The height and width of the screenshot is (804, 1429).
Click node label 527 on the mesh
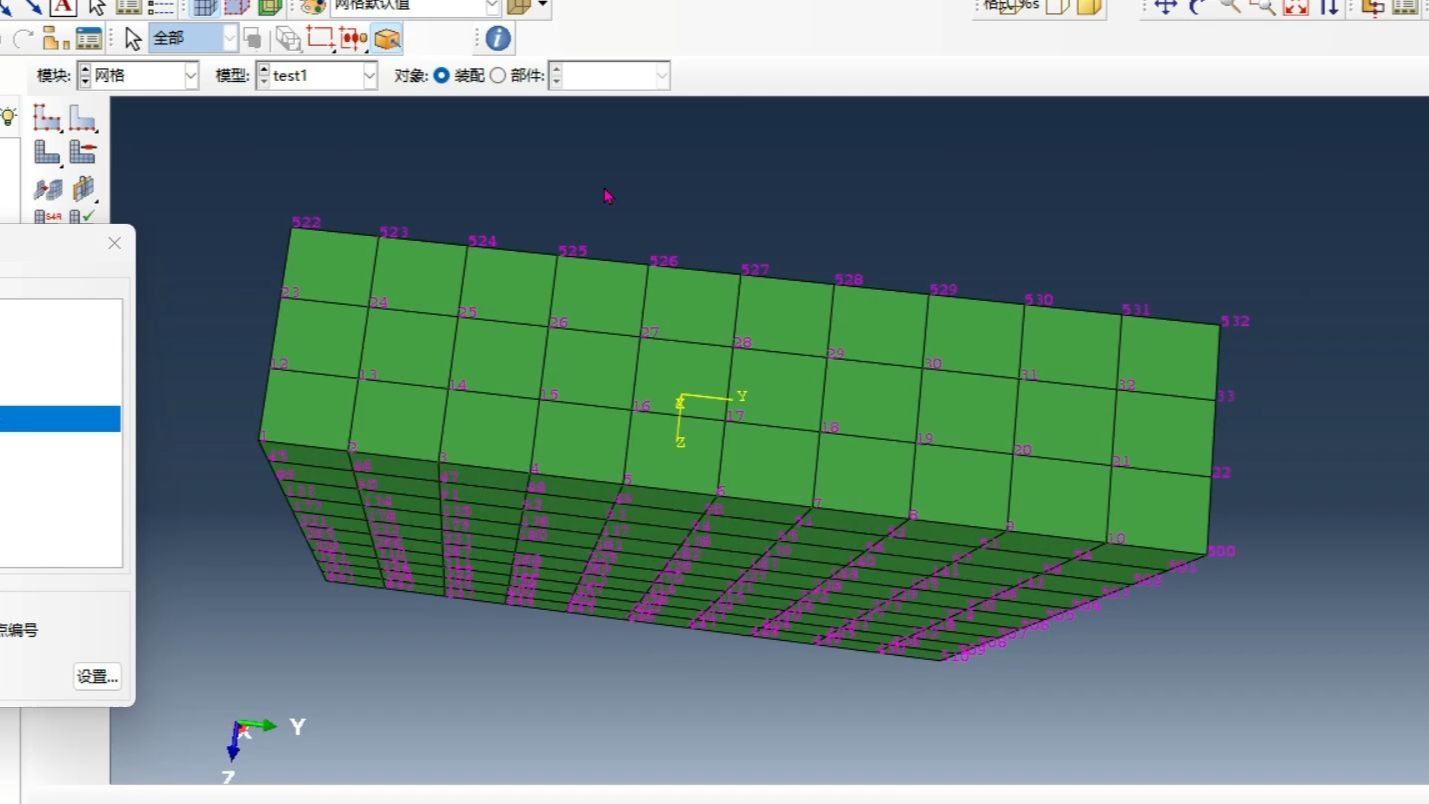click(x=755, y=270)
